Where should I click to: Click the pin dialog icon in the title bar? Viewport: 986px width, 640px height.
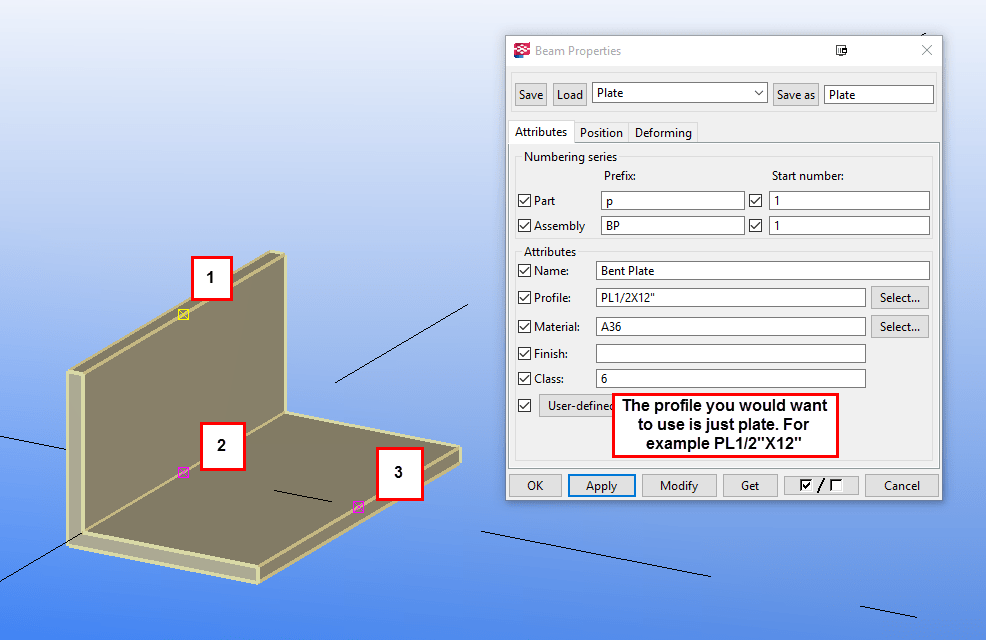click(x=841, y=50)
